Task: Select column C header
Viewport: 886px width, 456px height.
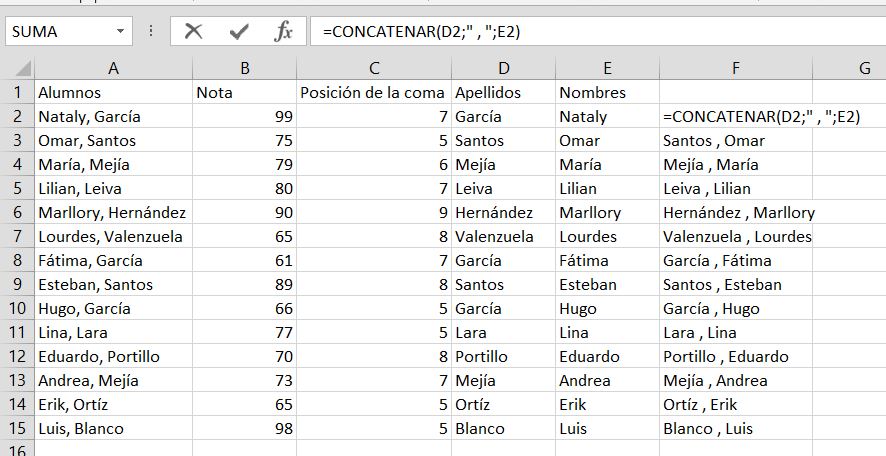Action: pos(373,68)
